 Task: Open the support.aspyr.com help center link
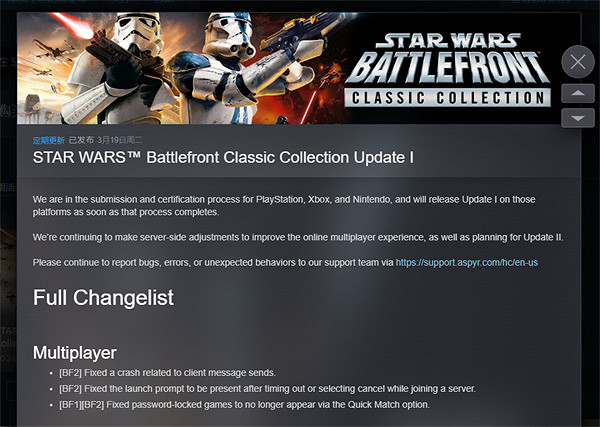coord(466,262)
